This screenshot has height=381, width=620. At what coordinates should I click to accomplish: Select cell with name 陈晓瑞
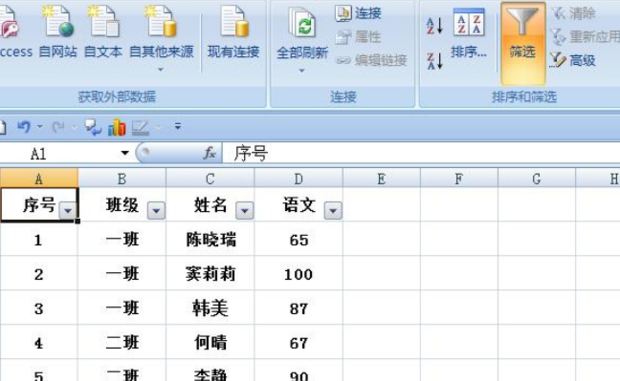click(x=210, y=239)
